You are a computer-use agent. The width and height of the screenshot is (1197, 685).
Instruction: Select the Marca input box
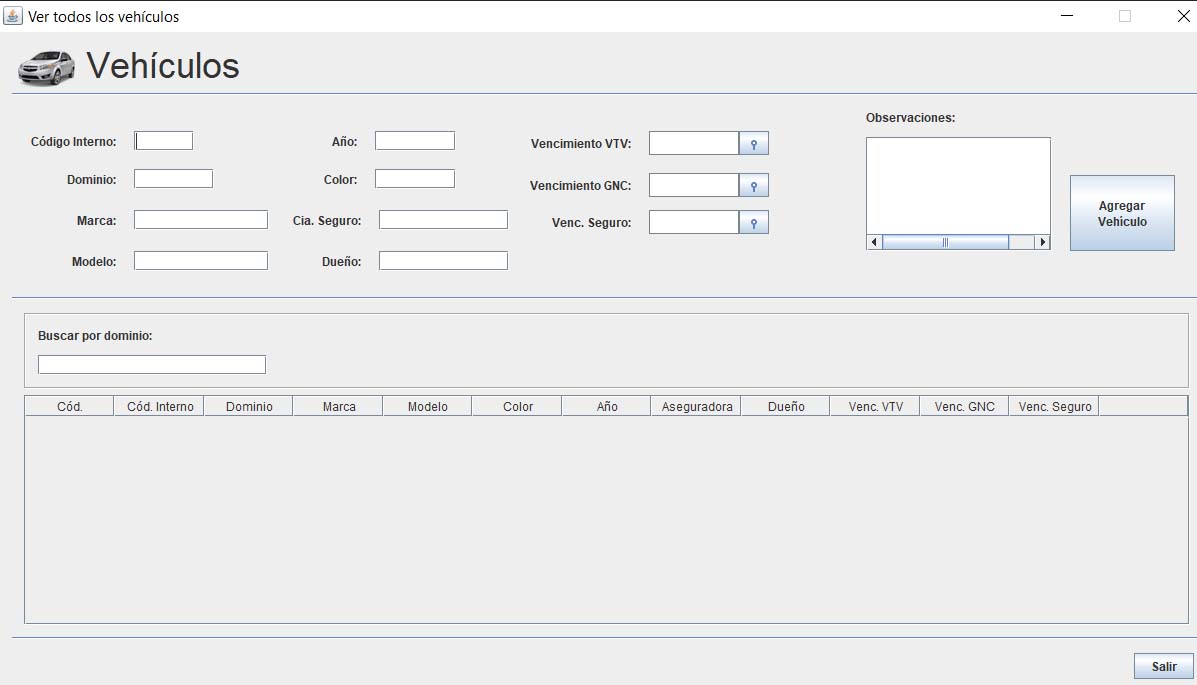click(x=200, y=220)
